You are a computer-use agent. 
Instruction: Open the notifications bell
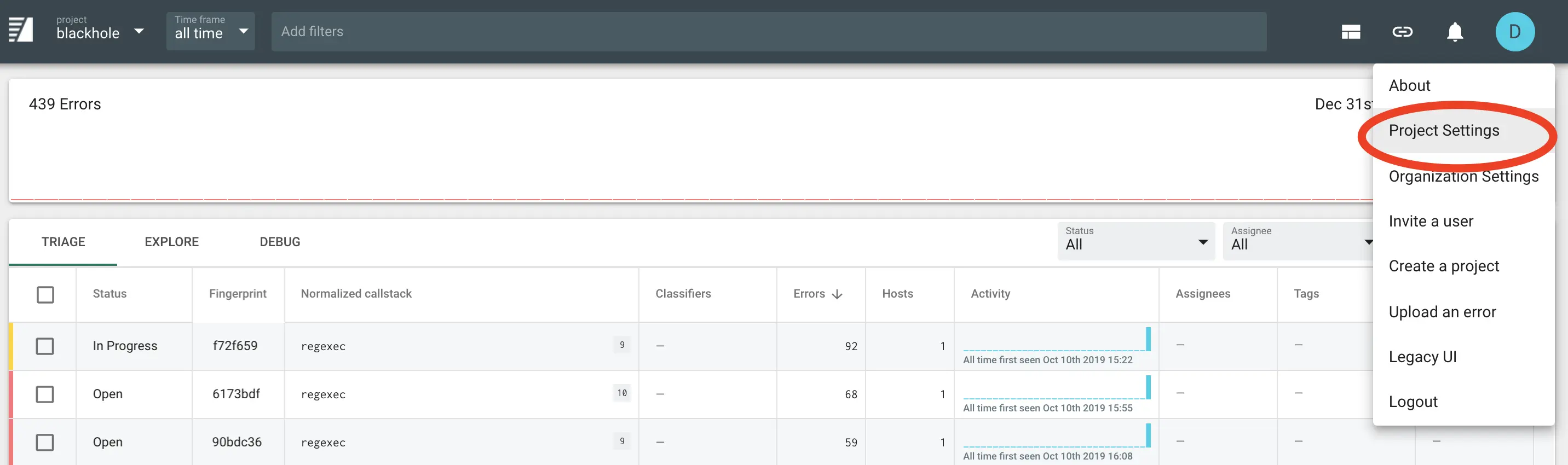tap(1454, 32)
